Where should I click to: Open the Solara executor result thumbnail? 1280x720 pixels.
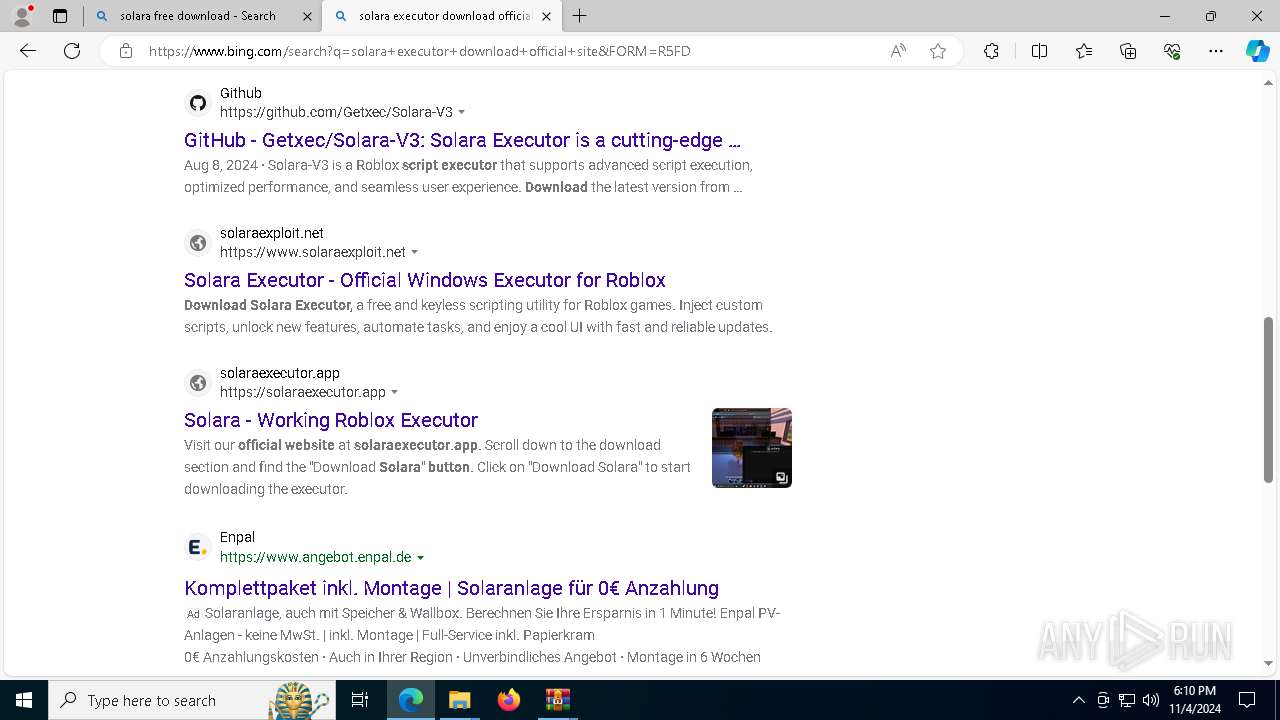pos(752,448)
